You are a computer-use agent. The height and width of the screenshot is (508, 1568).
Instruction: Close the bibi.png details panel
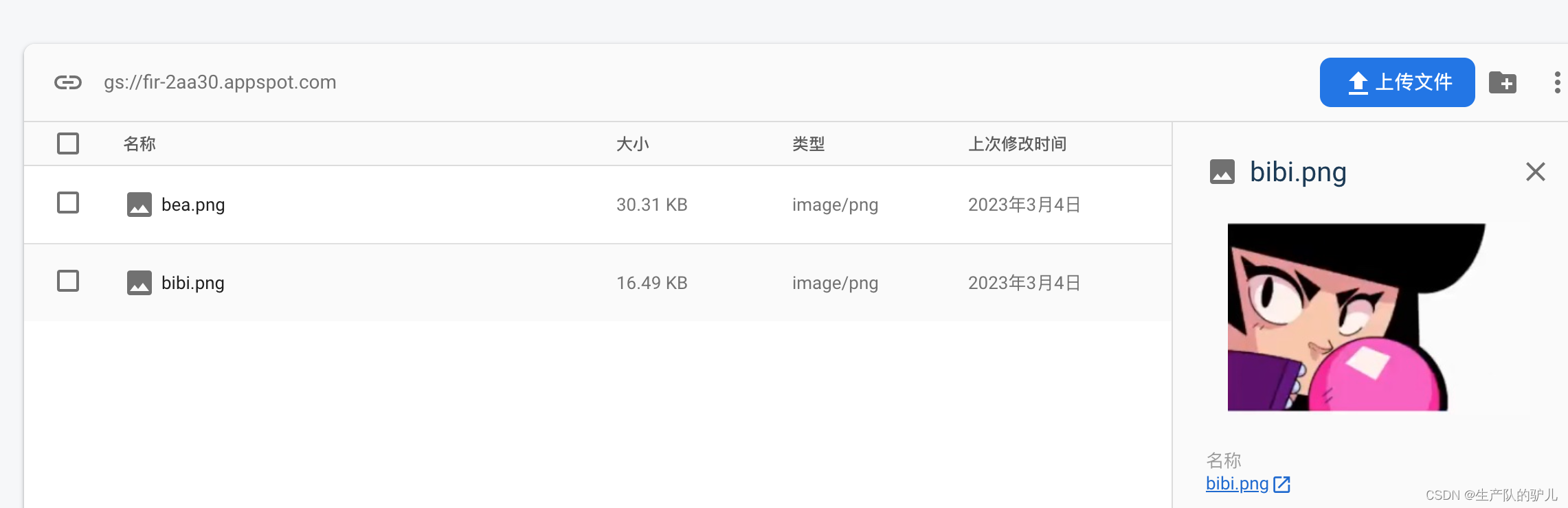click(x=1535, y=172)
